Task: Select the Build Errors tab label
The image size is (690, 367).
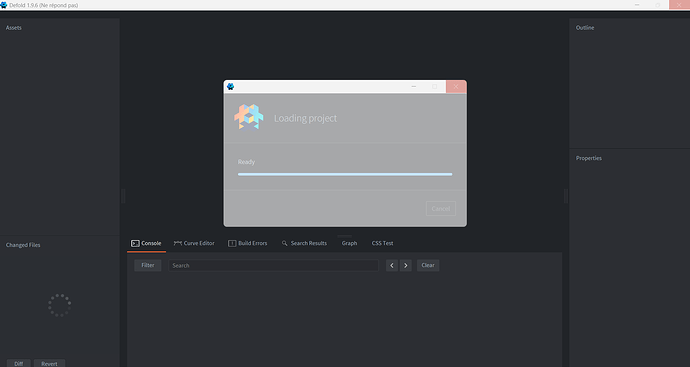Action: click(x=253, y=243)
